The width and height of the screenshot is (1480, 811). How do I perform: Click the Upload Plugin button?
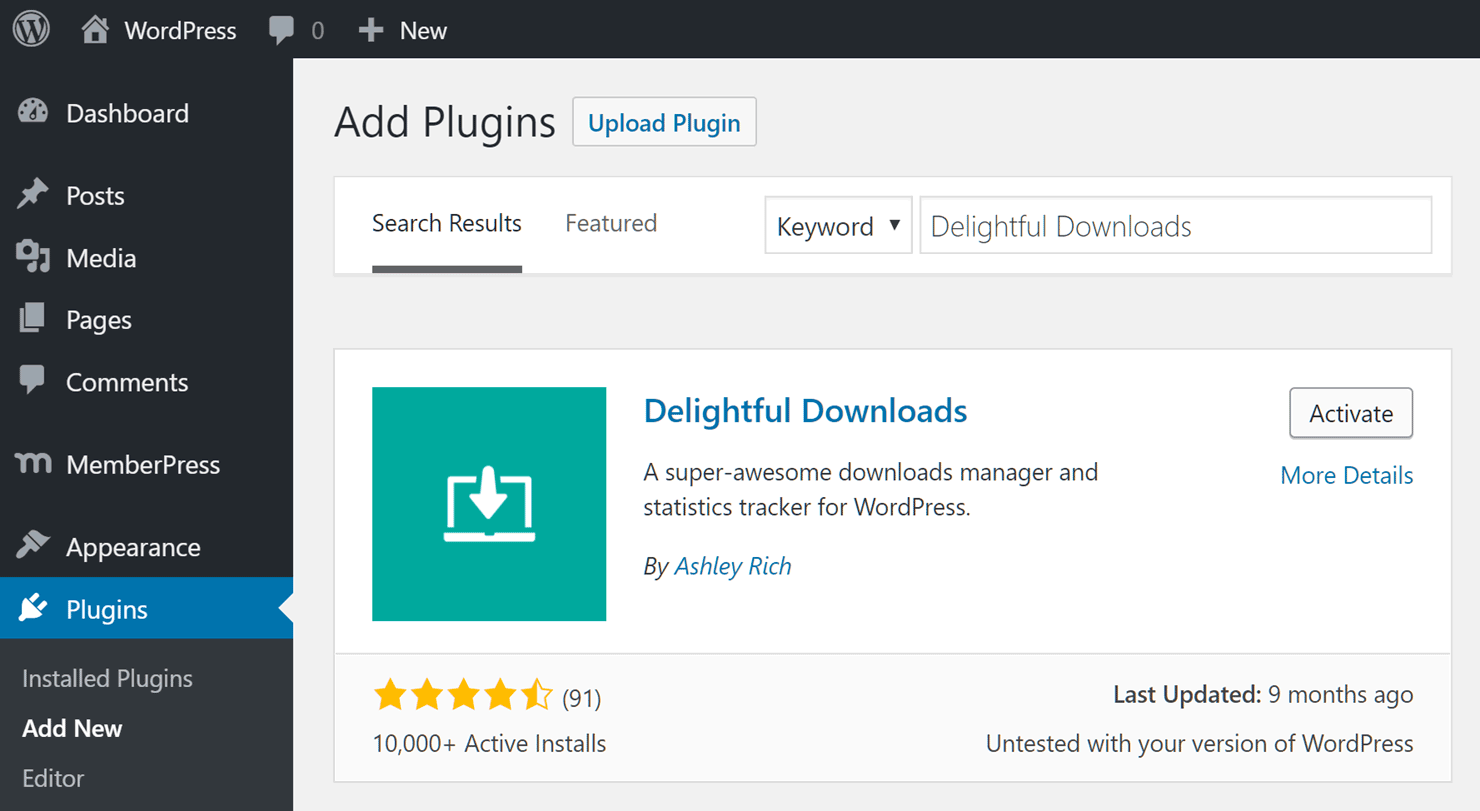(664, 122)
